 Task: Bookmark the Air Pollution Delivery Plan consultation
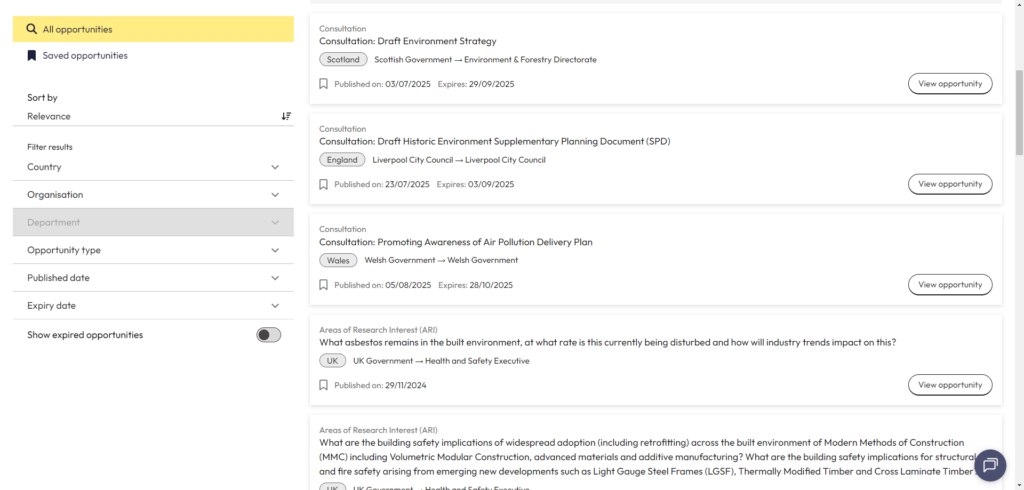pyautogui.click(x=323, y=285)
